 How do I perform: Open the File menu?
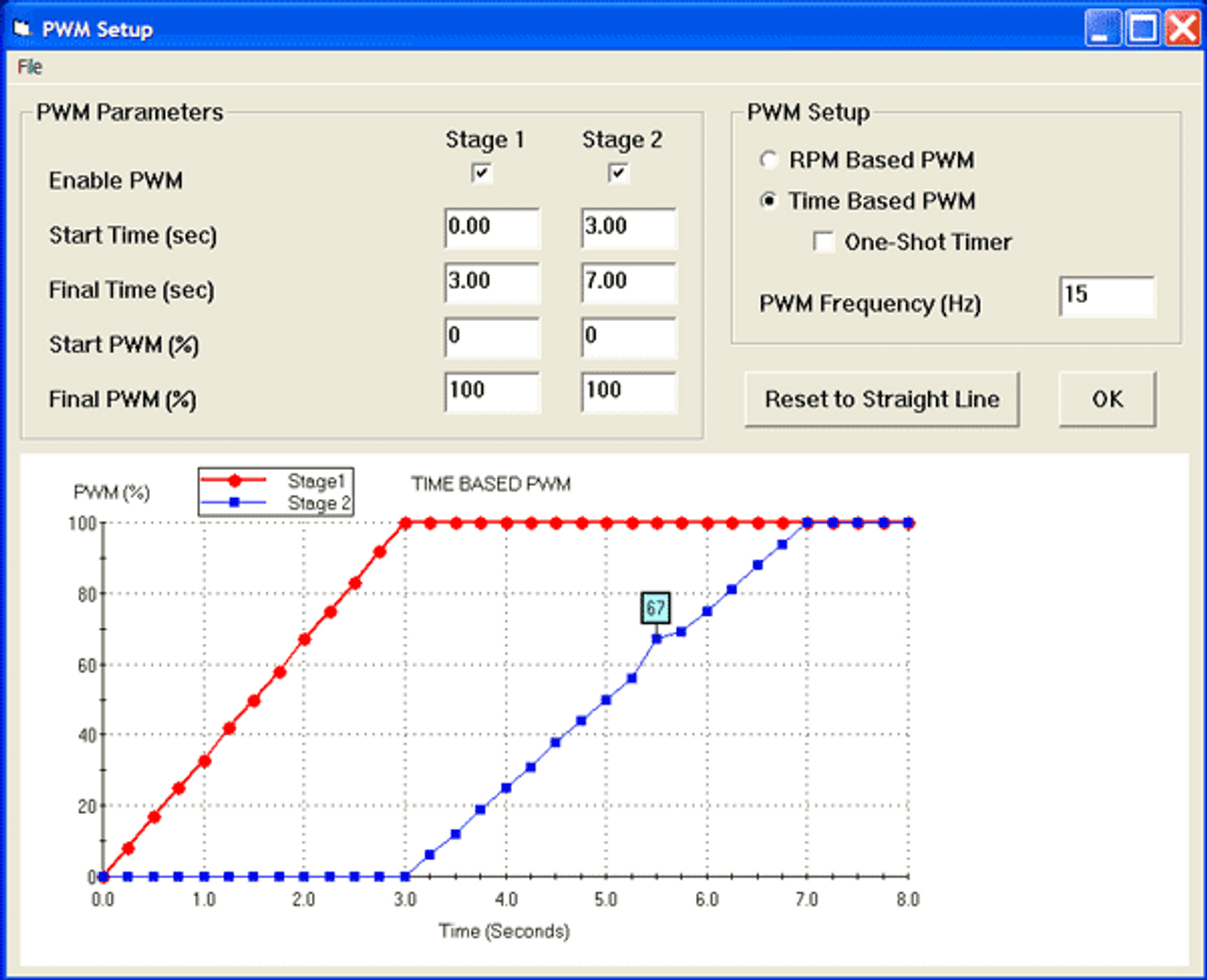(x=30, y=67)
